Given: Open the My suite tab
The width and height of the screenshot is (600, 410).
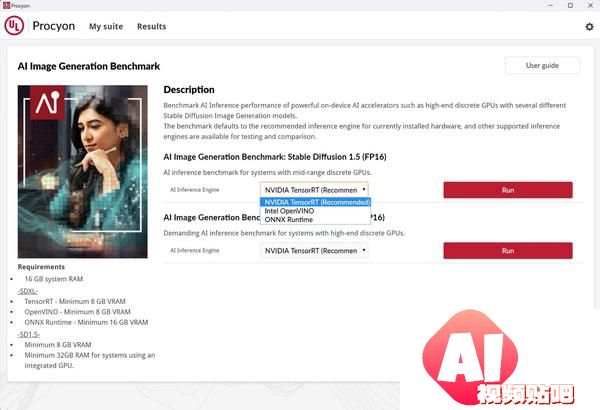Looking at the screenshot, I should click(106, 26).
